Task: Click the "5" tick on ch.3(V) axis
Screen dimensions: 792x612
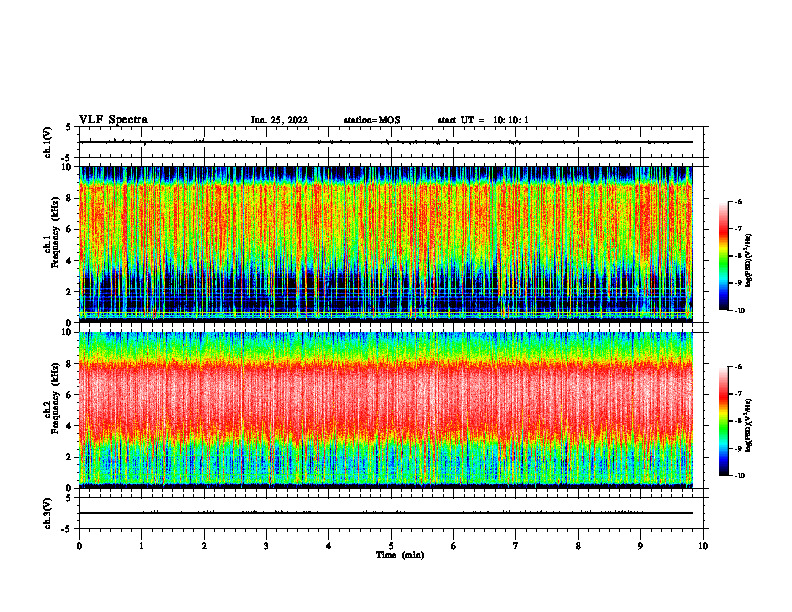Action: 68,498
